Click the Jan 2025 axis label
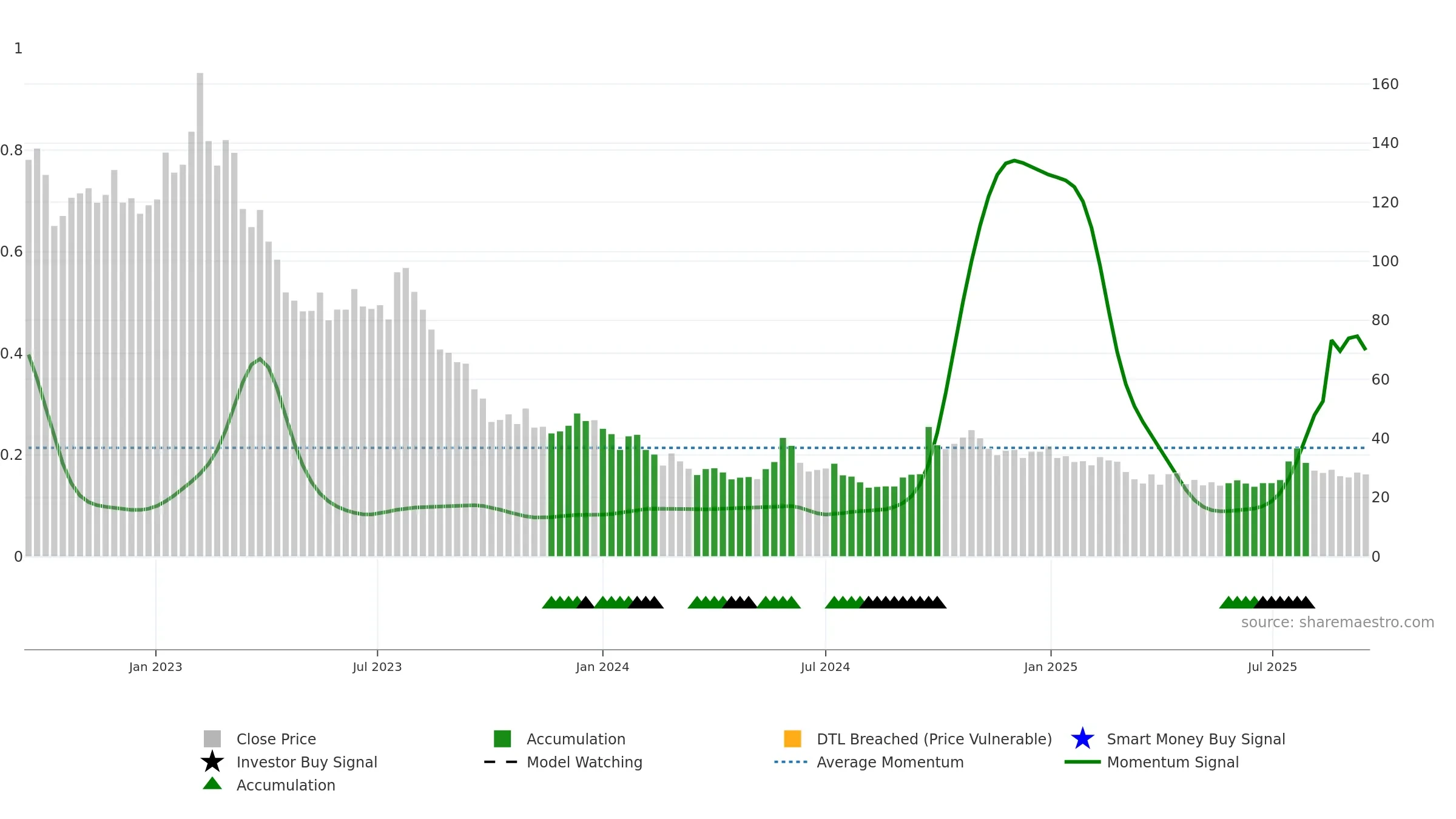The height and width of the screenshot is (819, 1456). (x=1051, y=667)
